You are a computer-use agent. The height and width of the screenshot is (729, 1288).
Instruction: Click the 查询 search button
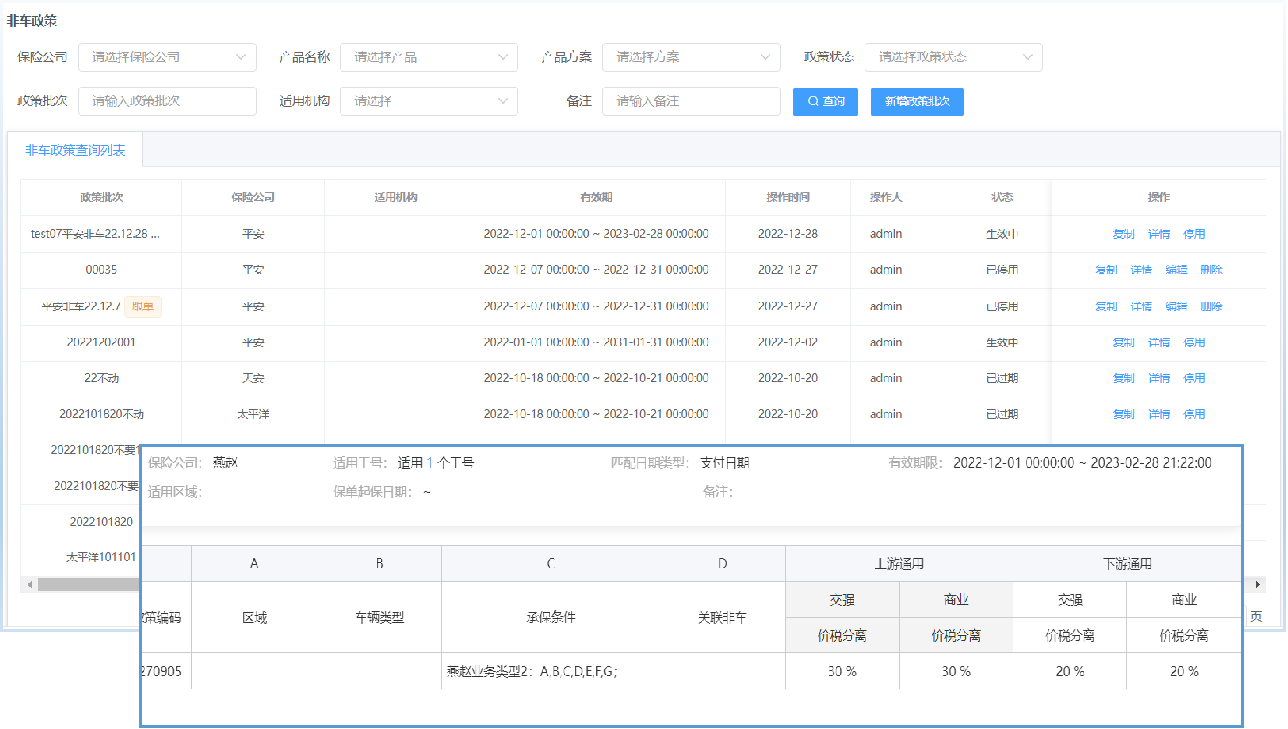point(825,101)
